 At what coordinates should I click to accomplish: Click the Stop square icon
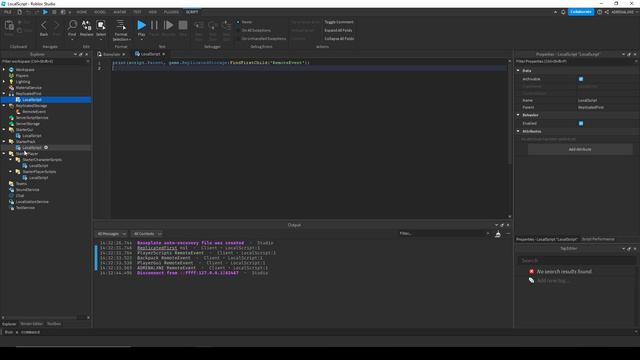183,25
